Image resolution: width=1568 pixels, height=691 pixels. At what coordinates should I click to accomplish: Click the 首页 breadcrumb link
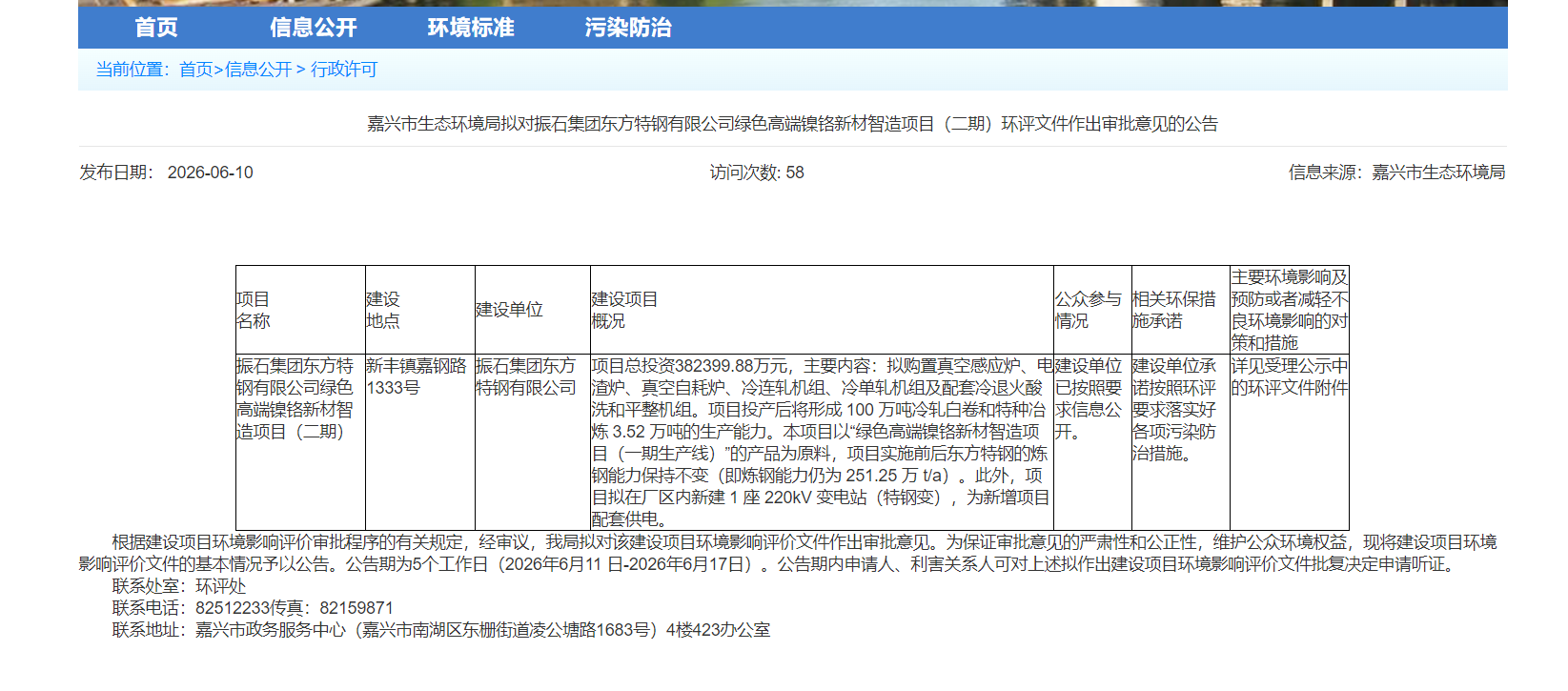(195, 70)
